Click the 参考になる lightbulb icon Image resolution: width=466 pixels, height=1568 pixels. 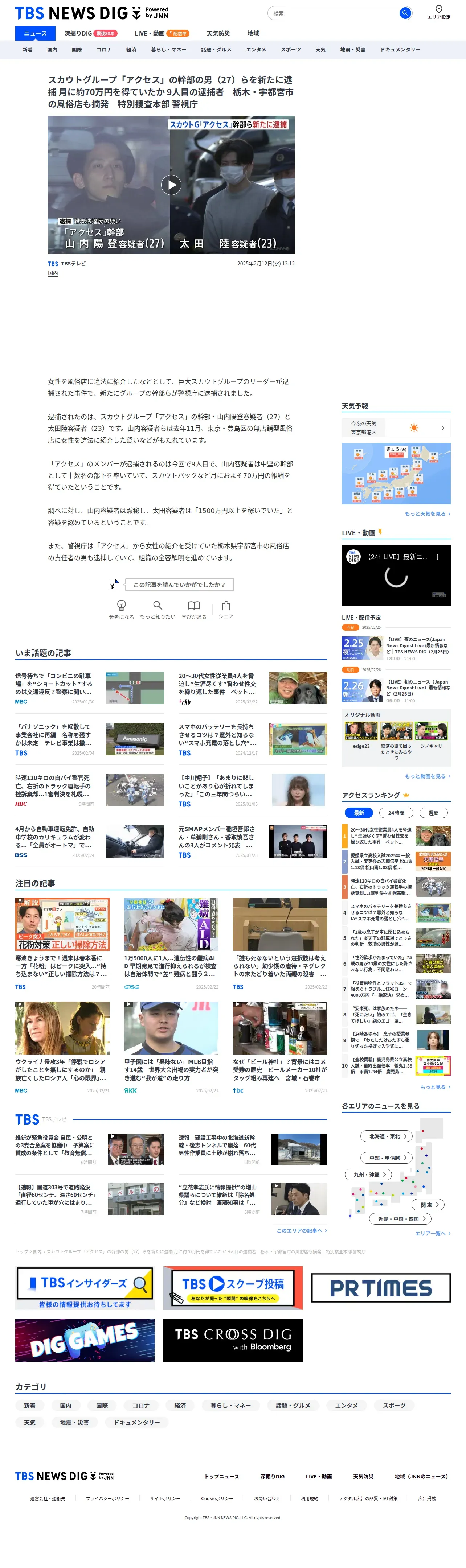(121, 605)
